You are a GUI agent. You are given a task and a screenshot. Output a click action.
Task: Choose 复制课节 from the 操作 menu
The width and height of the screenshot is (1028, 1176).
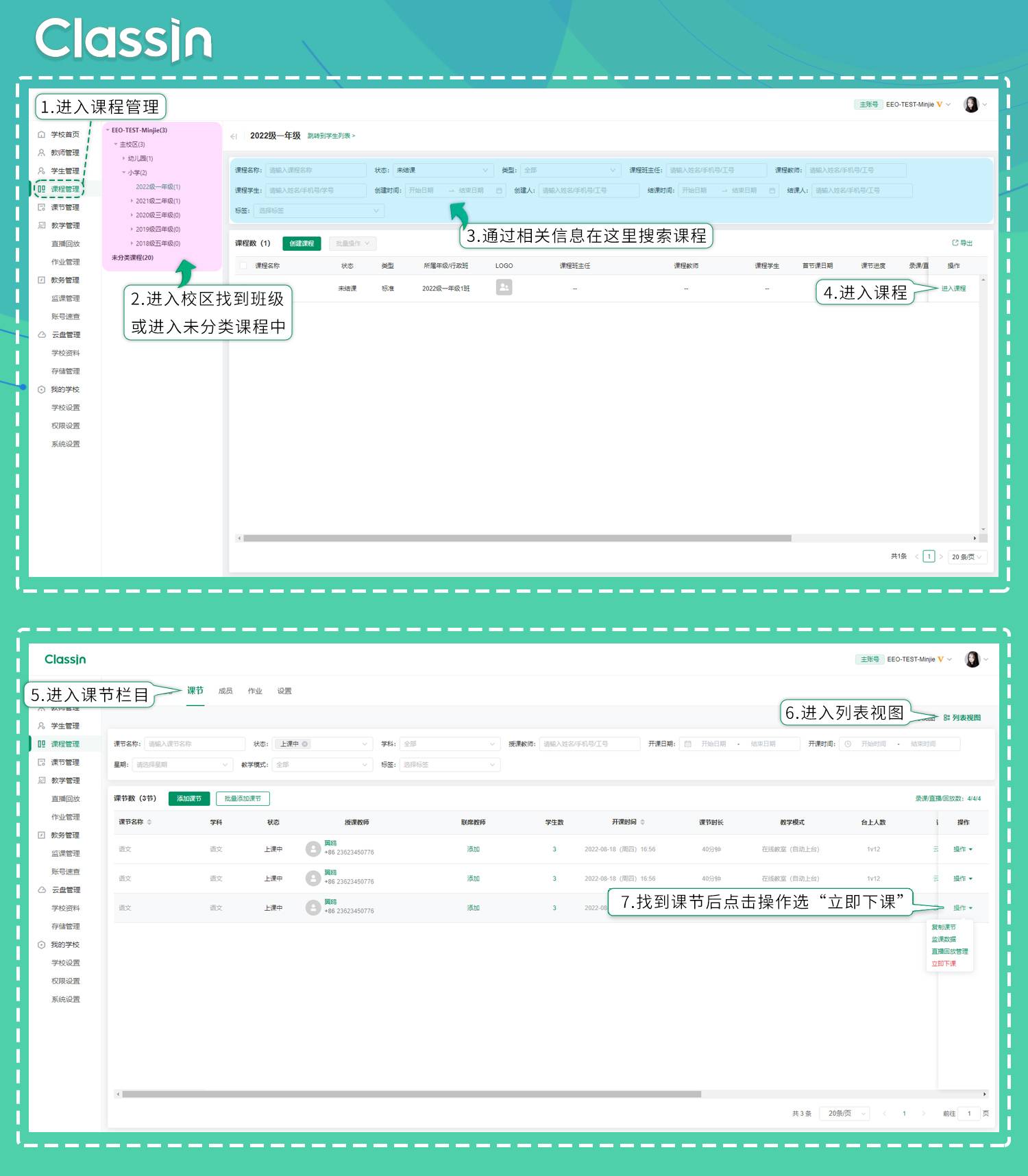pos(944,927)
